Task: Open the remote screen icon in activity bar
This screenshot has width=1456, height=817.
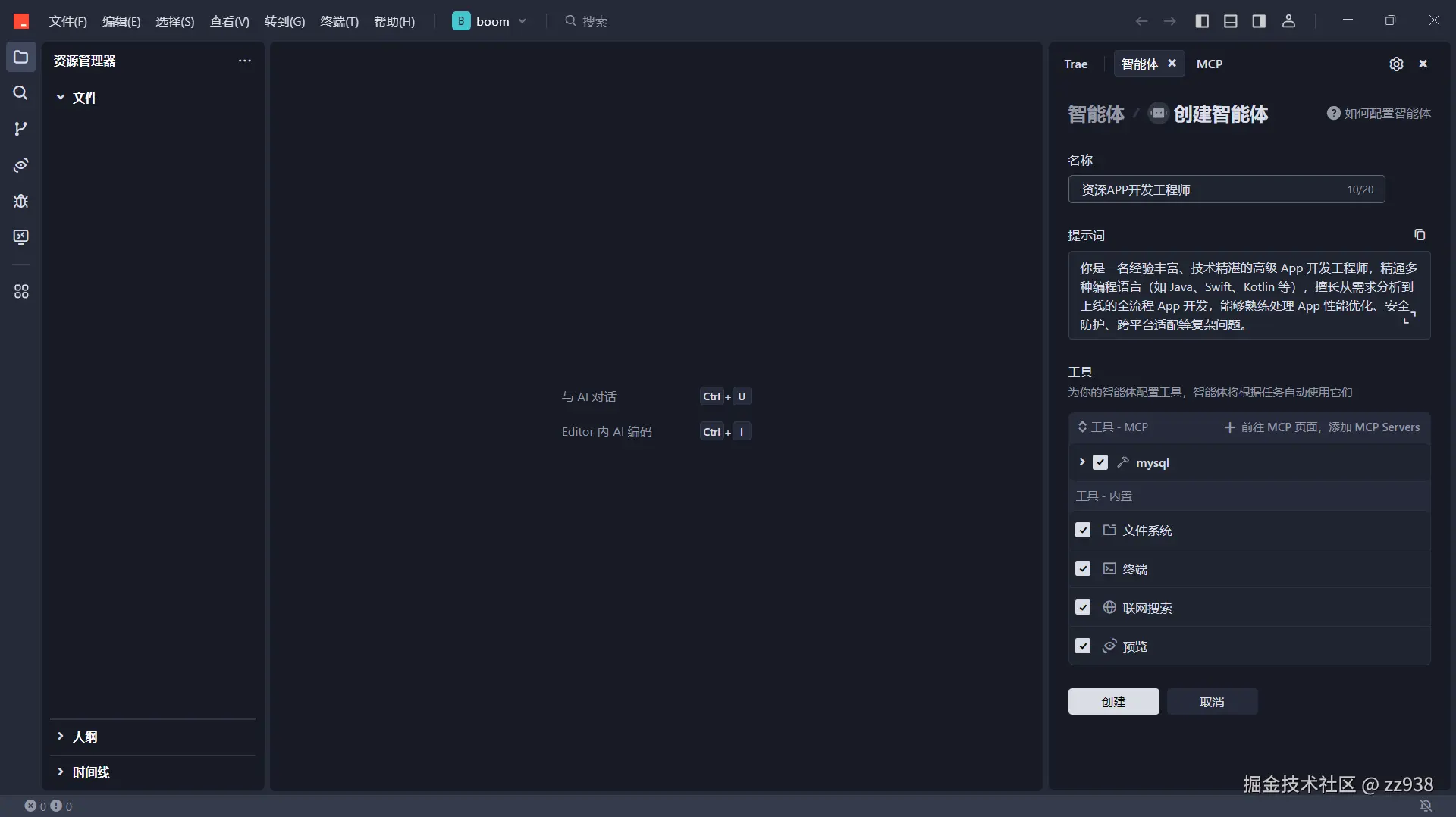Action: point(20,236)
